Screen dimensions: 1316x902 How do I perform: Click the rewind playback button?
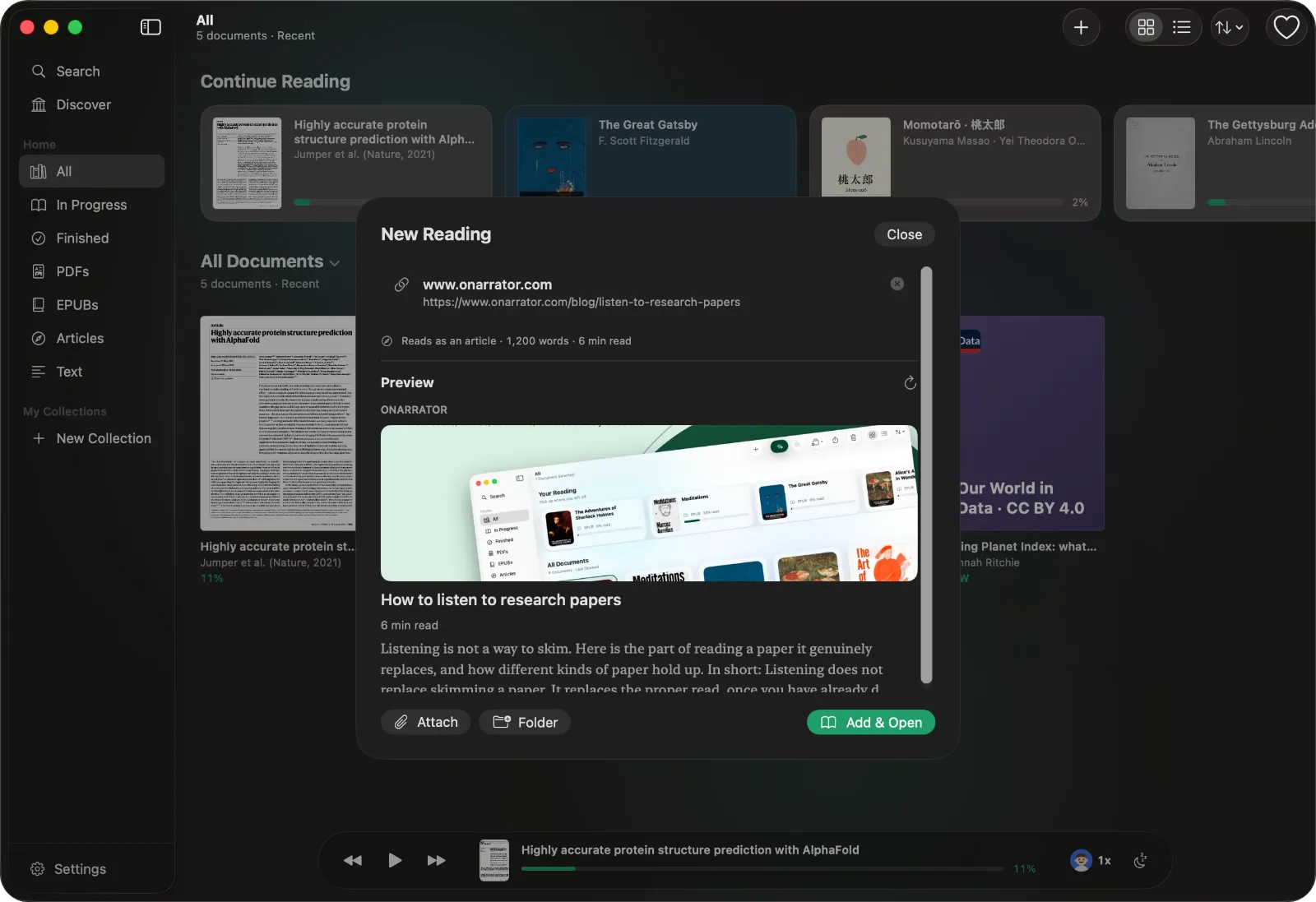(x=353, y=860)
